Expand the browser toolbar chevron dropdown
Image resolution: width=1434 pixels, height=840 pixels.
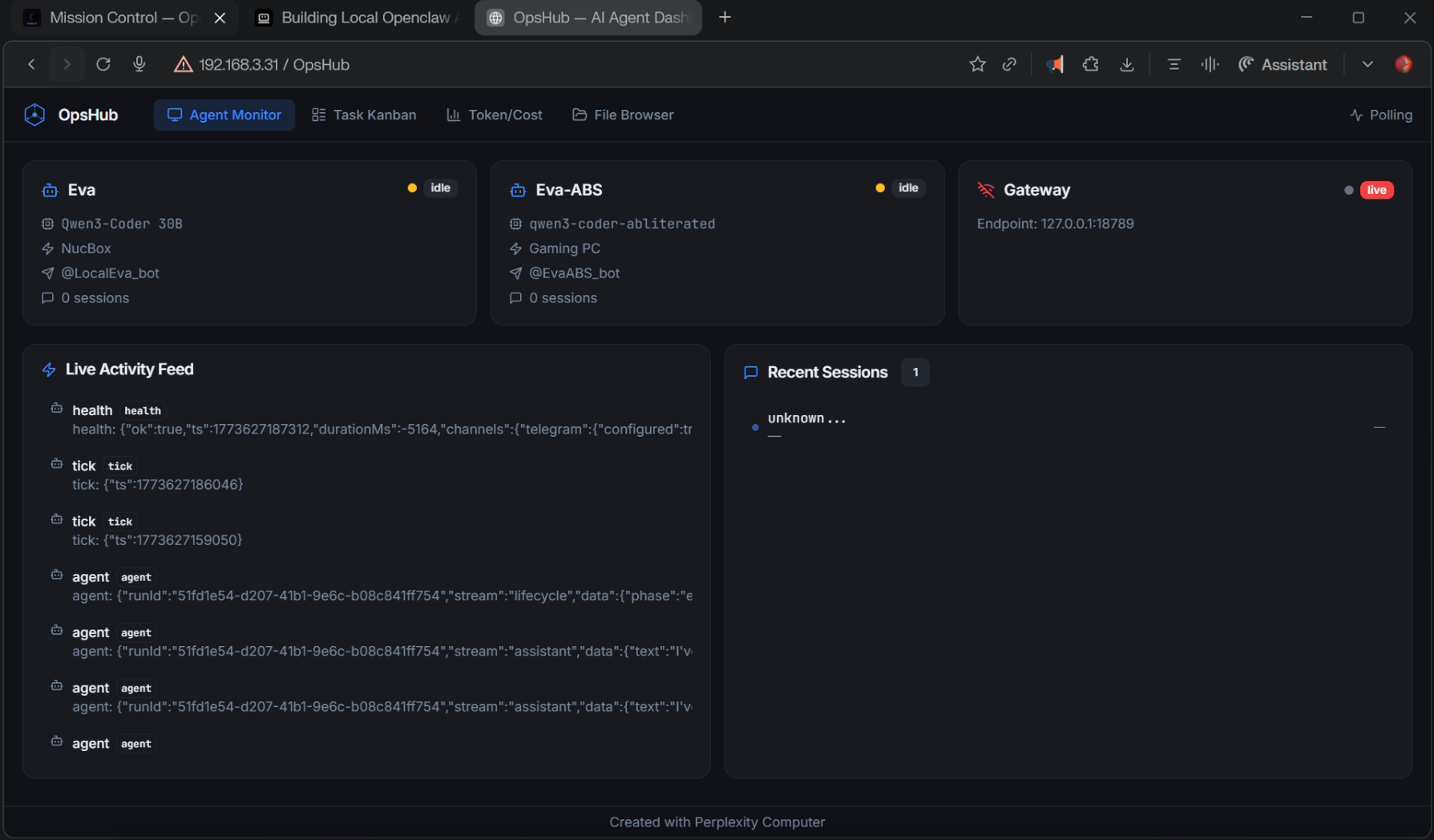tap(1367, 64)
